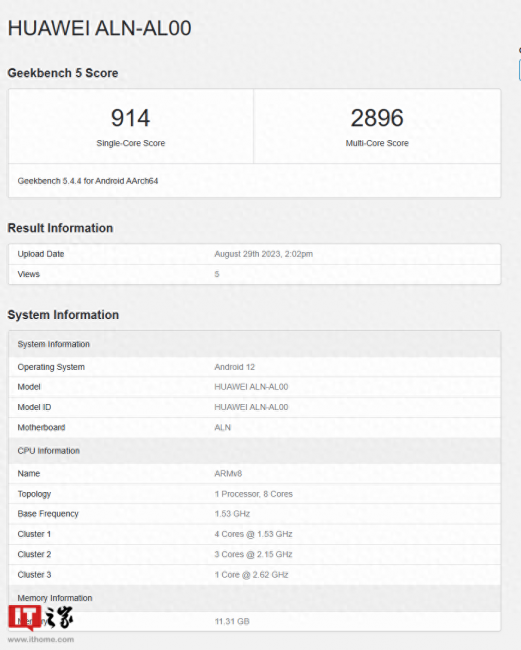Click Geekbench 5.4.4 for Android AArch64 text

click(88, 181)
